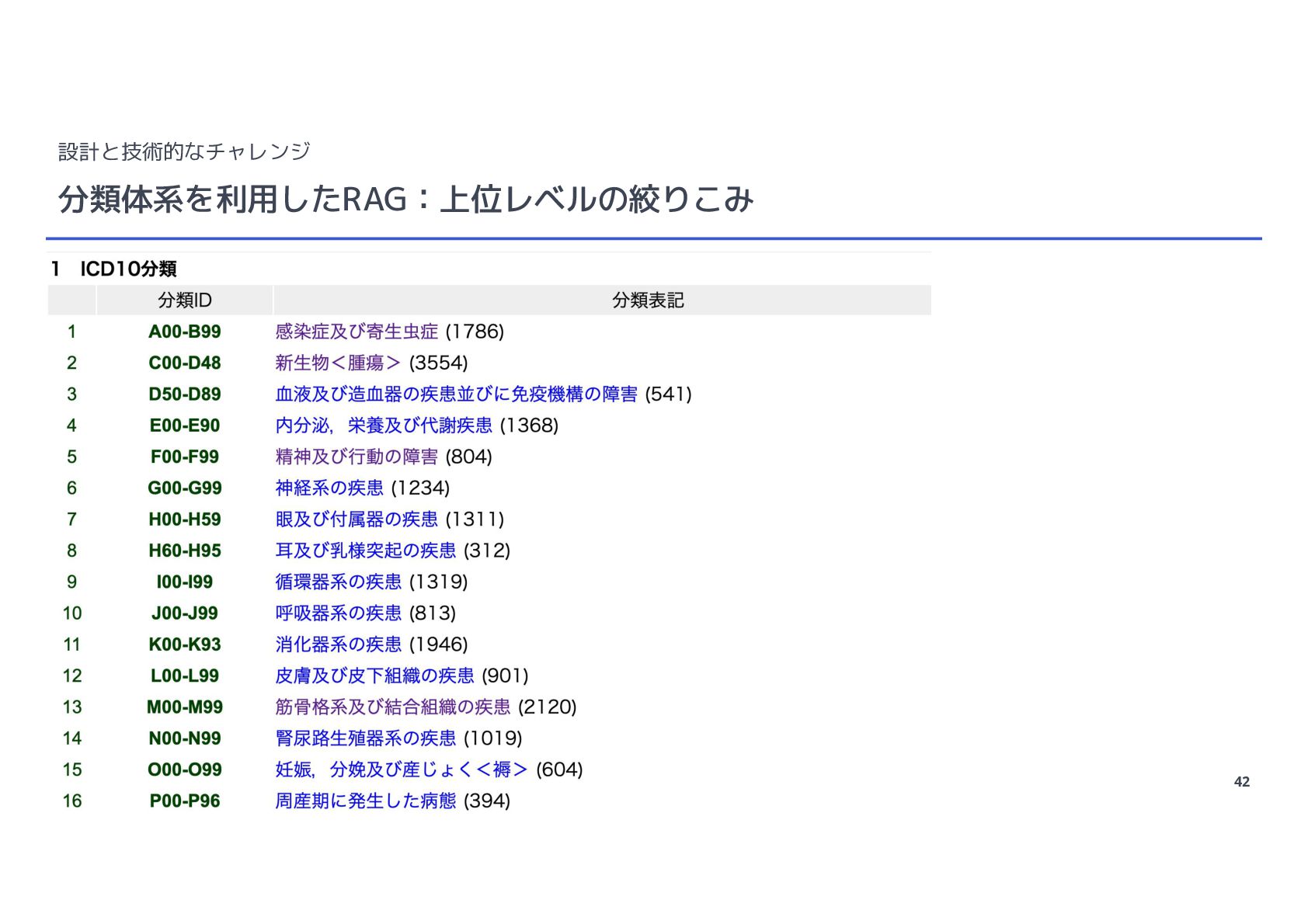Viewport: 1308px width, 924px height.
Task: Select the 精神及び行動の障害 link
Action: click(x=357, y=457)
